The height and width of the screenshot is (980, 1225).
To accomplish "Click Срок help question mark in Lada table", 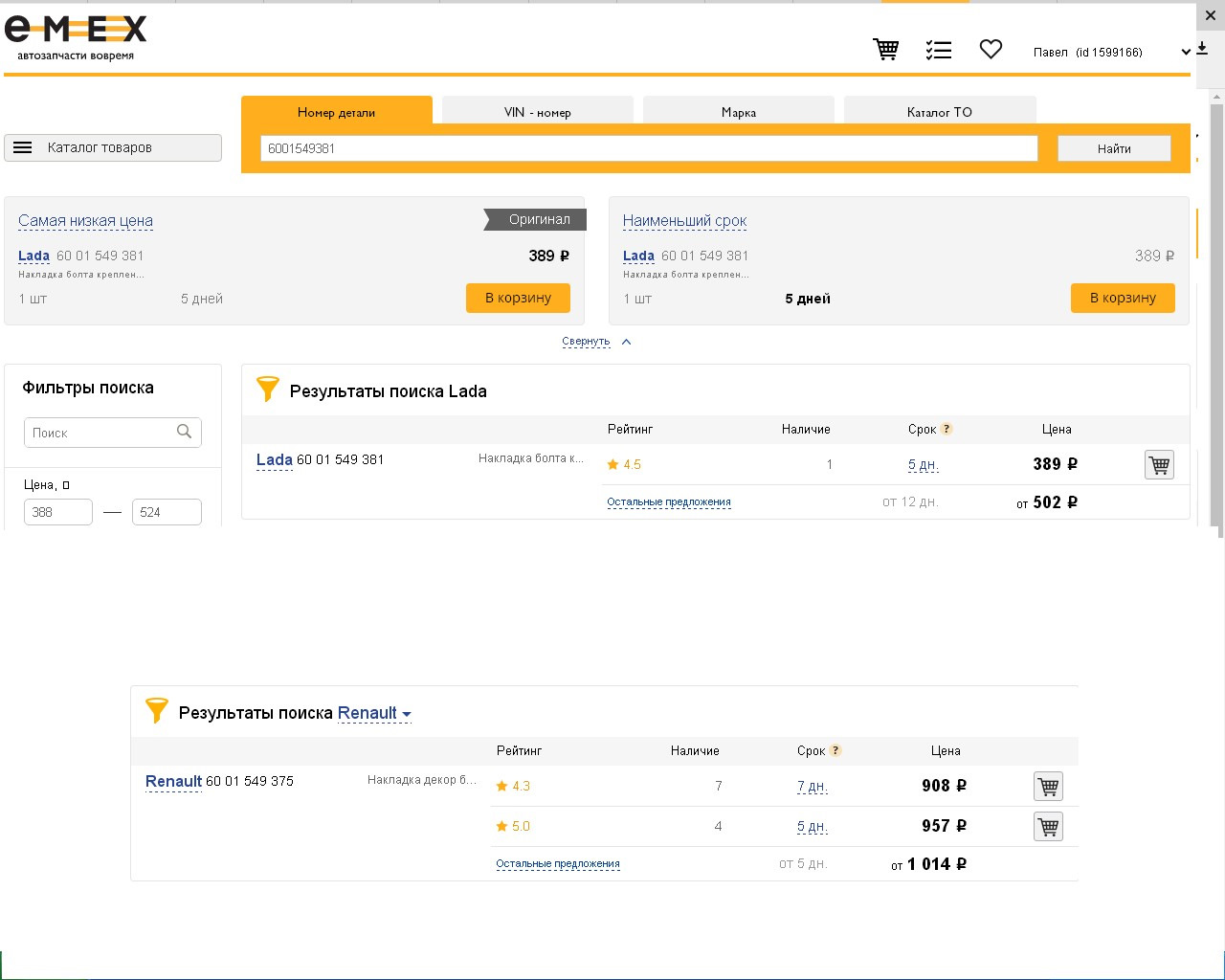I will [947, 429].
